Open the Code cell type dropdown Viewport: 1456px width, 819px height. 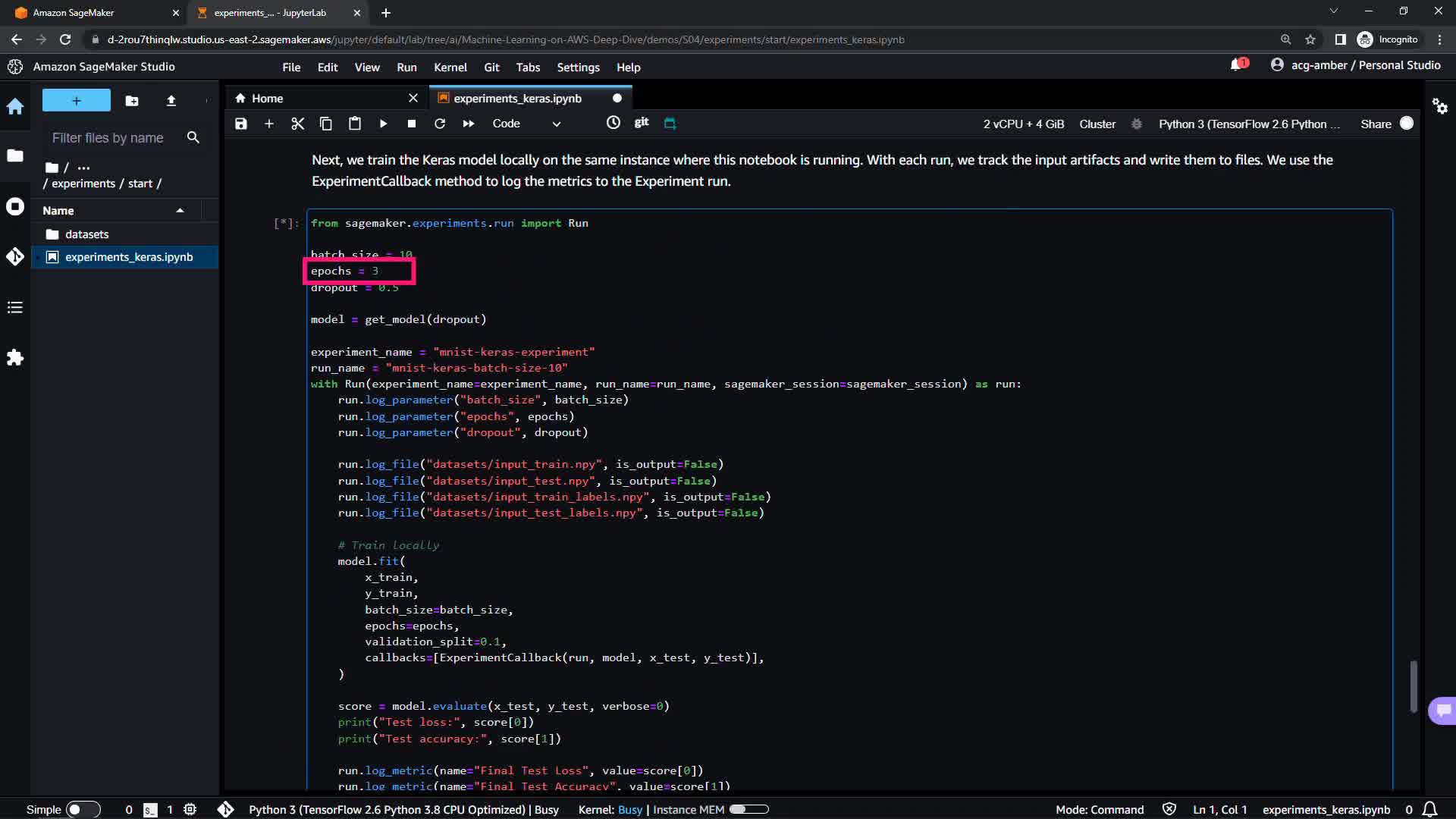tap(526, 124)
